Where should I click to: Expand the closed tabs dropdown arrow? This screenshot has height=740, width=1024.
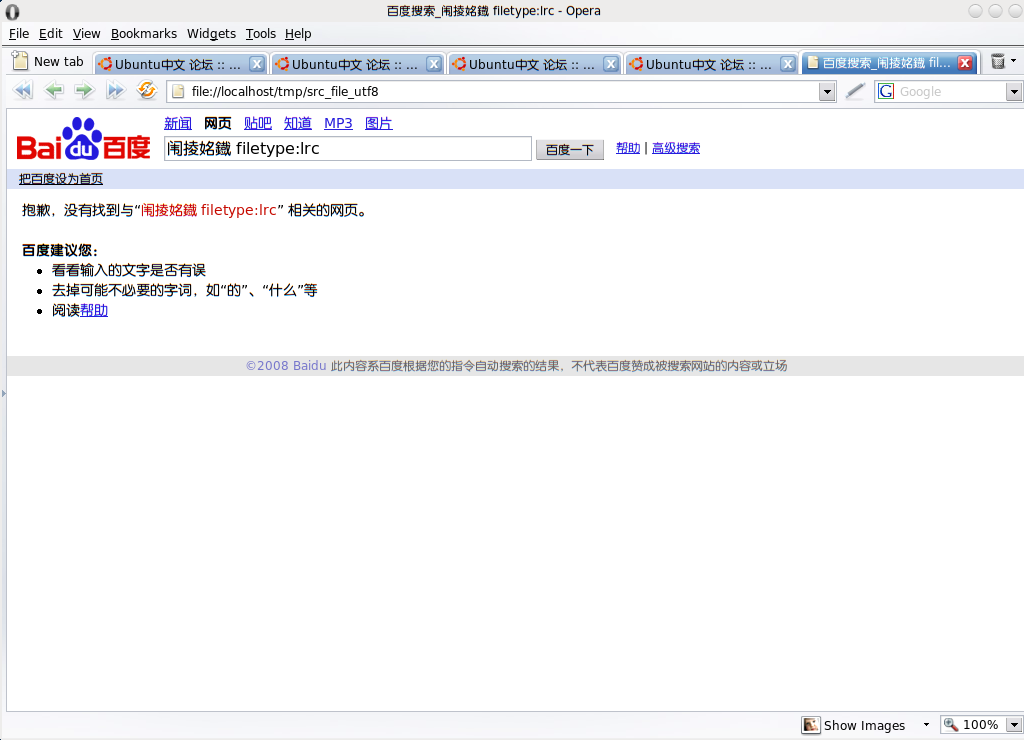[1014, 61]
